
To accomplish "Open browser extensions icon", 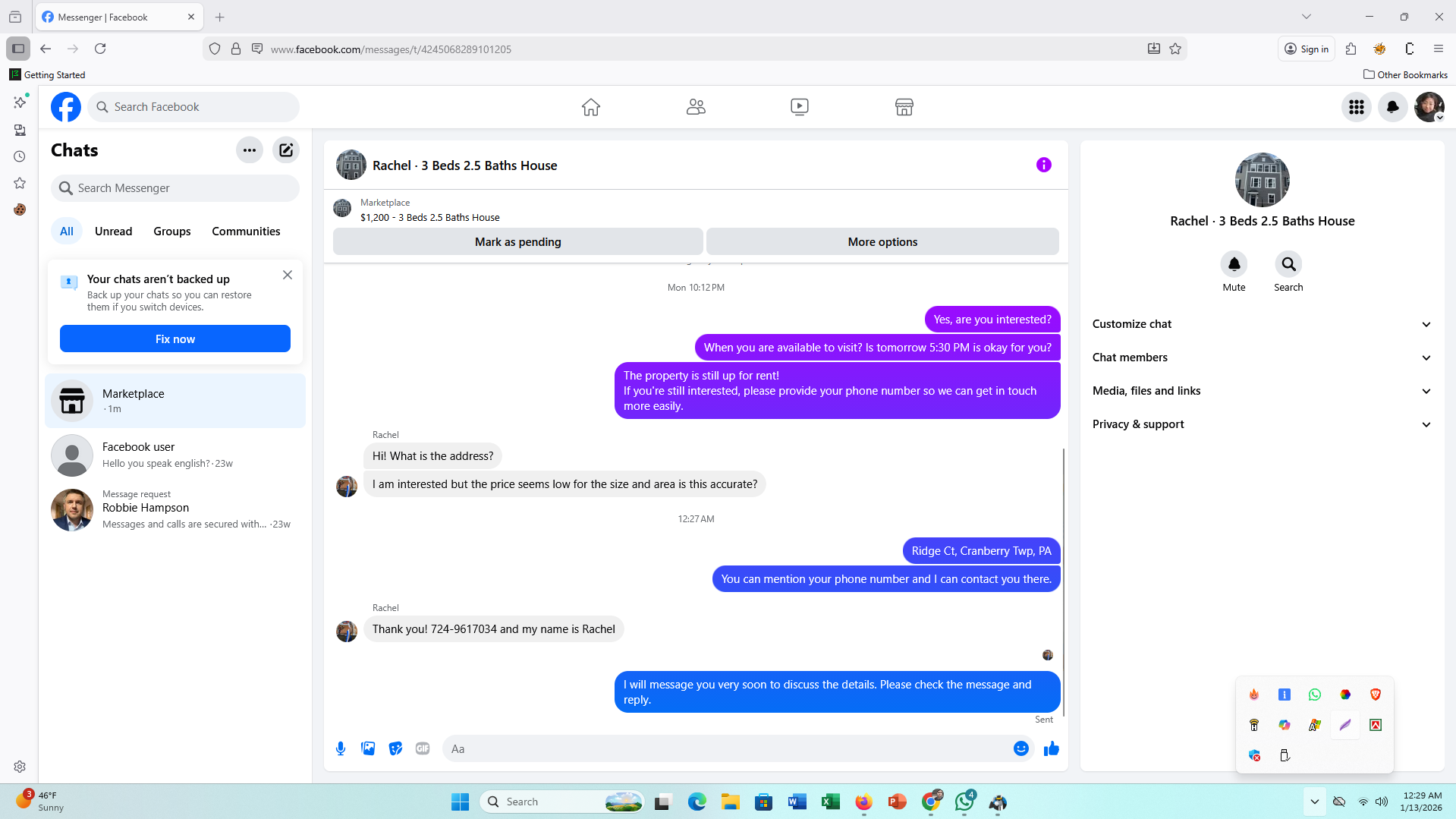I will point(1351,49).
